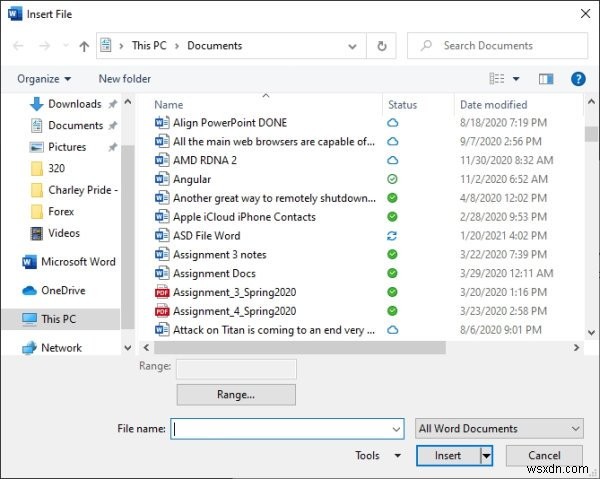Image resolution: width=600 pixels, height=479 pixels.
Task: Refresh the Documents folder listing
Action: (382, 46)
